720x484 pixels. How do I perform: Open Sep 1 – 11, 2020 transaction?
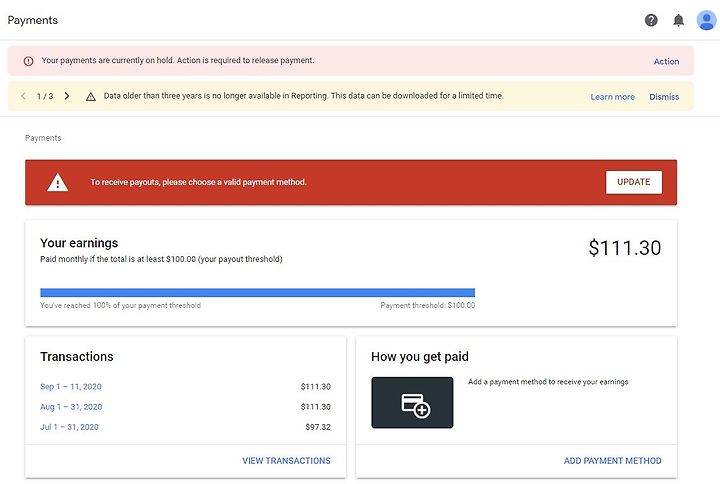click(71, 387)
